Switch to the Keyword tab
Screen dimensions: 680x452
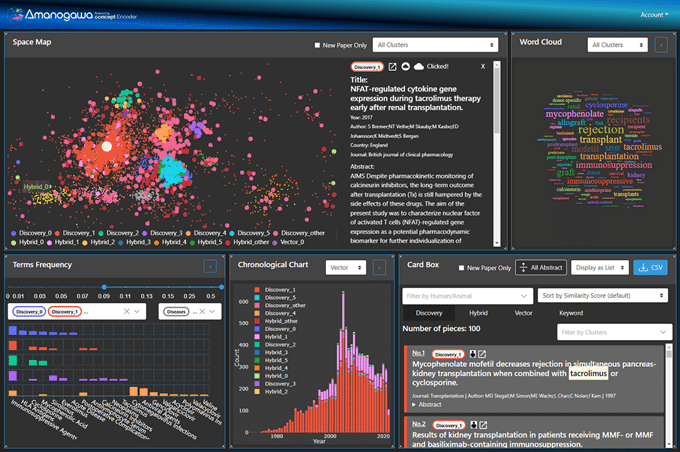pos(571,313)
